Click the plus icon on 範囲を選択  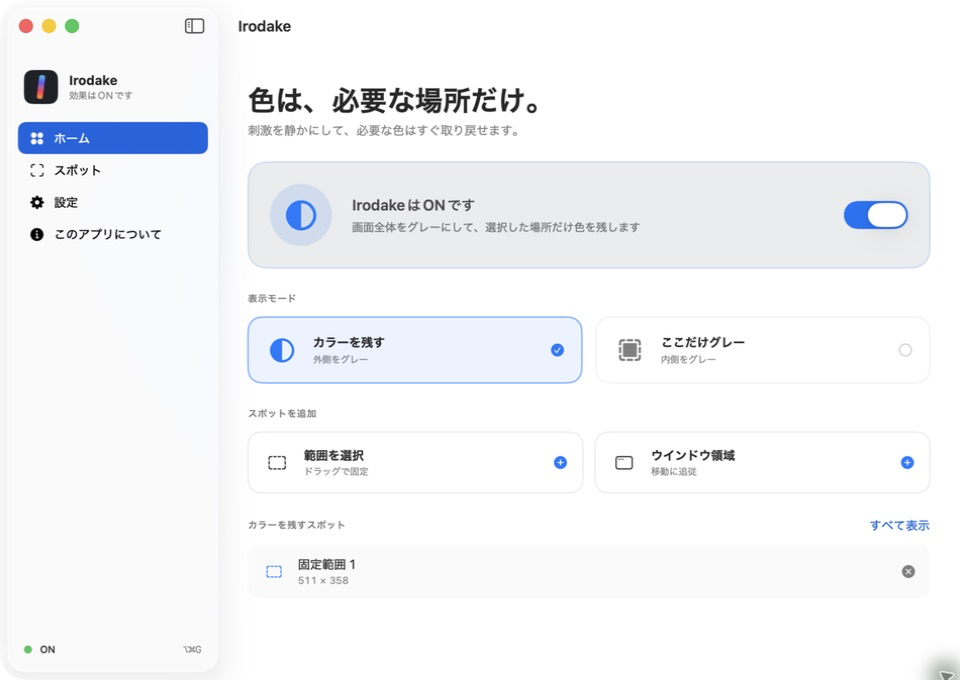(x=560, y=462)
